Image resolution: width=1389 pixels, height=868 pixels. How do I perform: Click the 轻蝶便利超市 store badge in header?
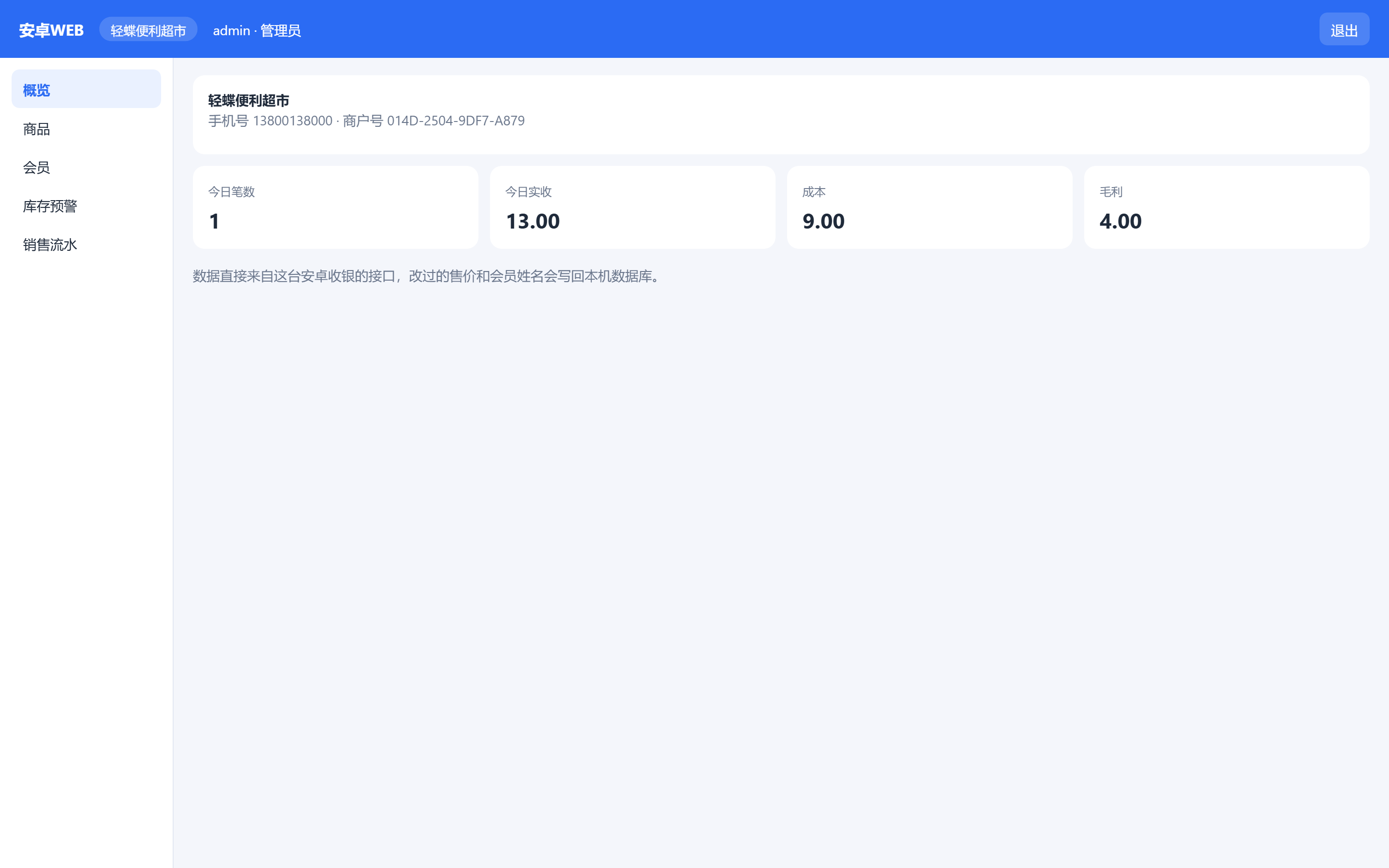pos(148,29)
